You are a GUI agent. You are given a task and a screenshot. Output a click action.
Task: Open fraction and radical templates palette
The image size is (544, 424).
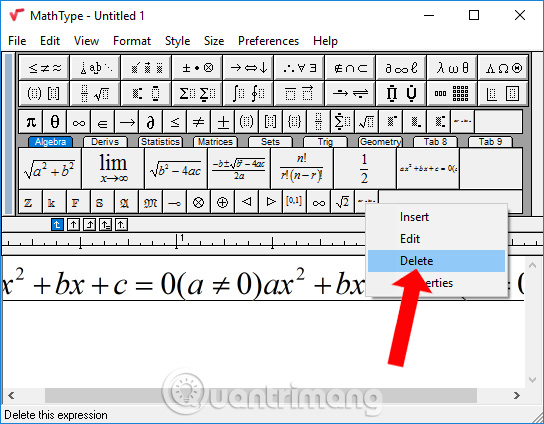(x=95, y=93)
